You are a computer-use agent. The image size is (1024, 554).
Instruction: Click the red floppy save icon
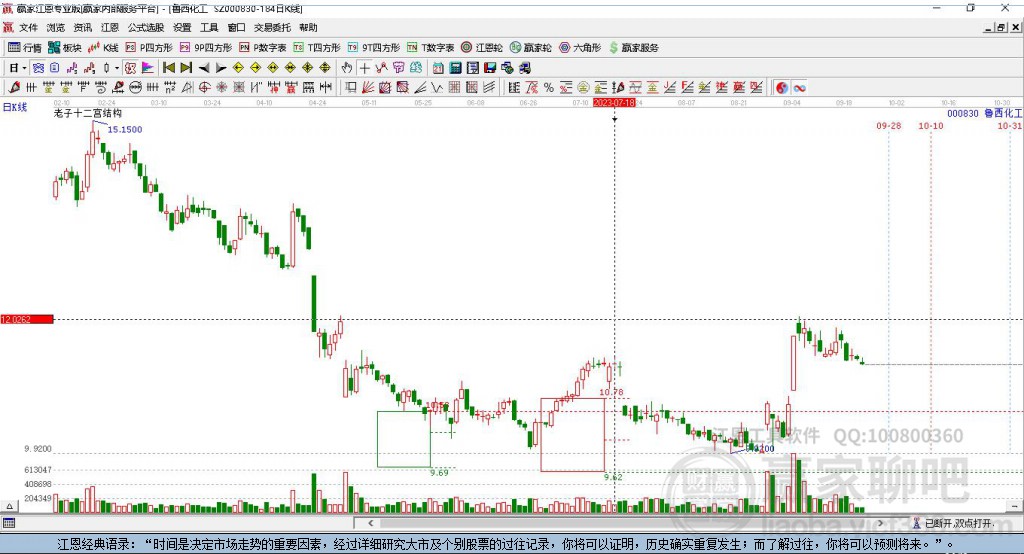click(490, 68)
